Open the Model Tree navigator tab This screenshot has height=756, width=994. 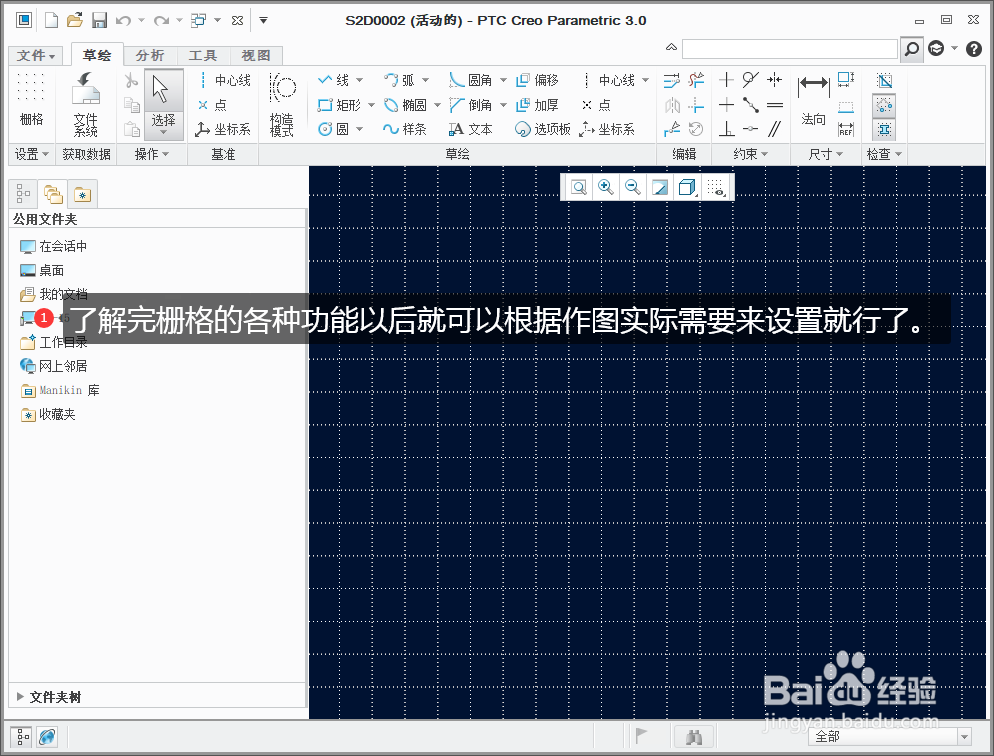click(23, 194)
